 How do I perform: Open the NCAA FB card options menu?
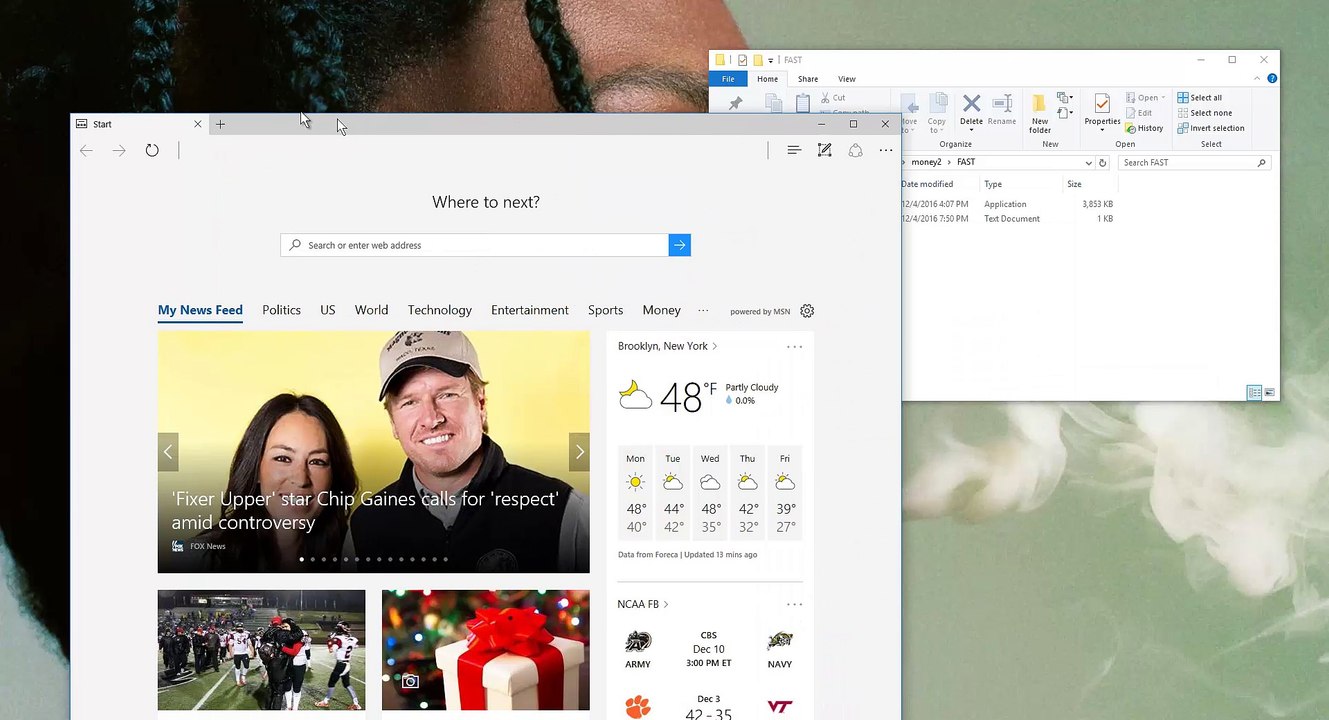[x=794, y=604]
